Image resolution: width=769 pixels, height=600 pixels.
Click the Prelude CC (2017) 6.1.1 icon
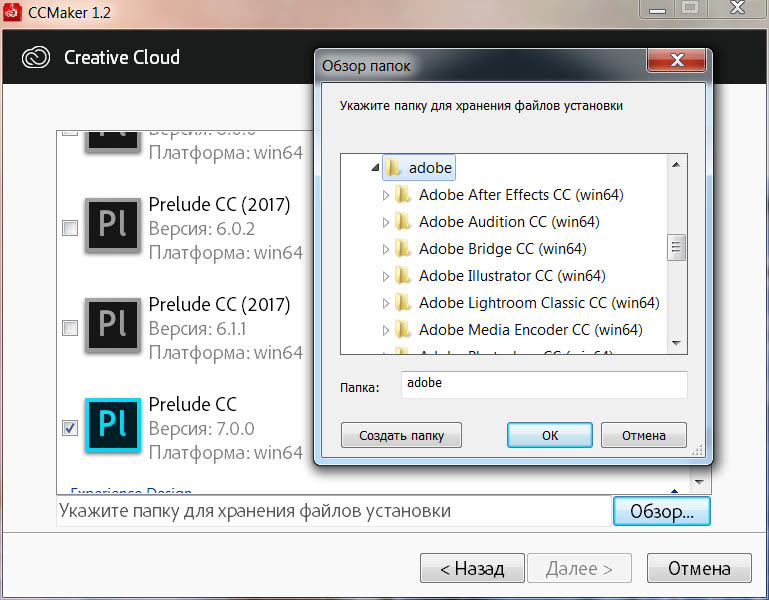tap(113, 328)
